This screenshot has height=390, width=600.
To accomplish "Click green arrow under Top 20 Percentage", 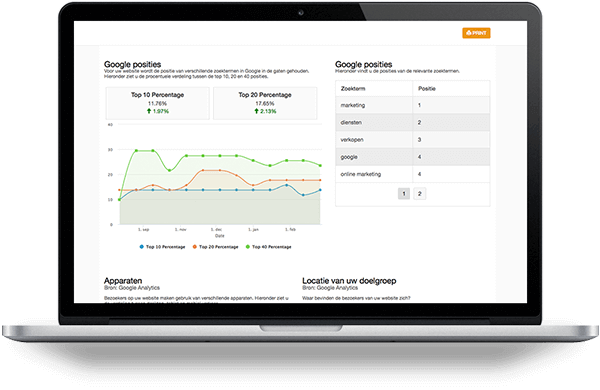I will click(x=256, y=111).
